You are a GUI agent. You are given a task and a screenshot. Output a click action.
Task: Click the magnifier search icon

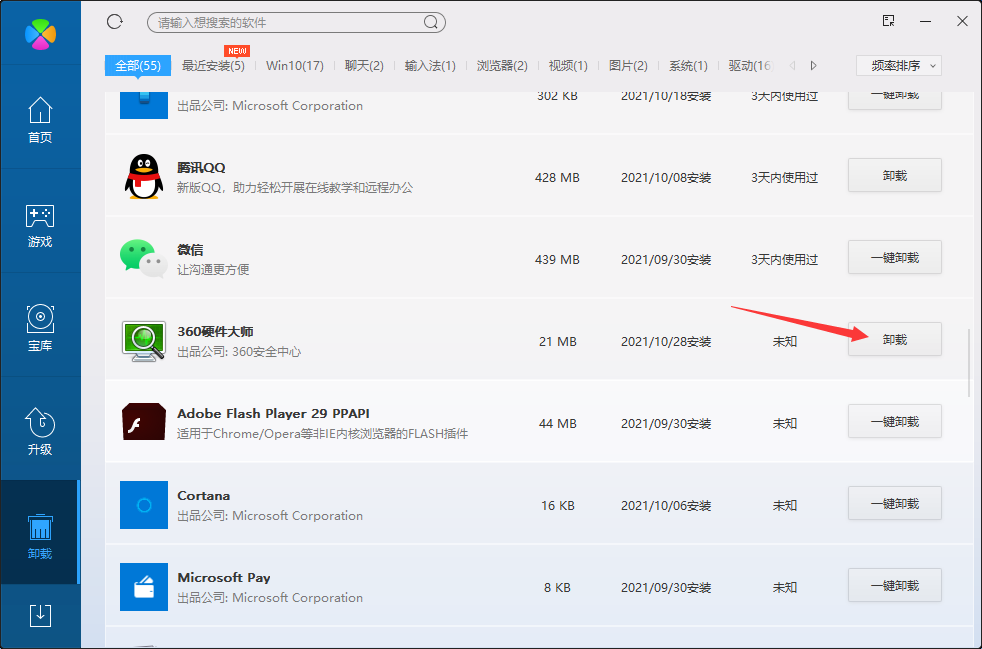coord(431,23)
